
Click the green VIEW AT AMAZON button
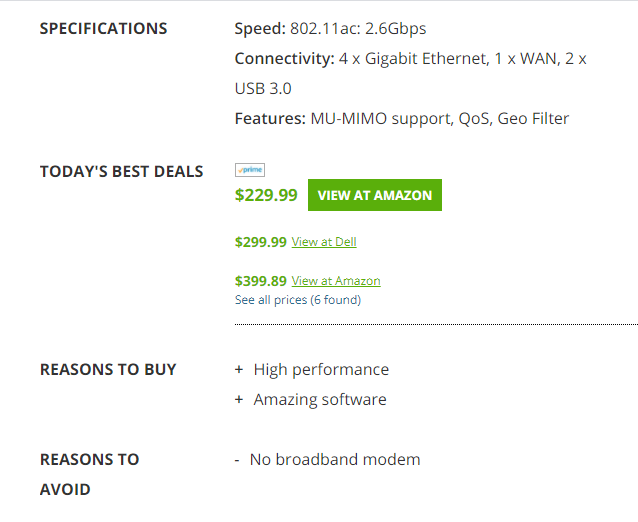(375, 195)
